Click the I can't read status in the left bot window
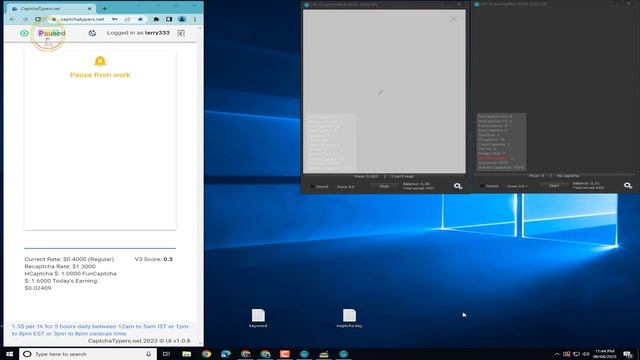This screenshot has height=360, width=640. 402,176
